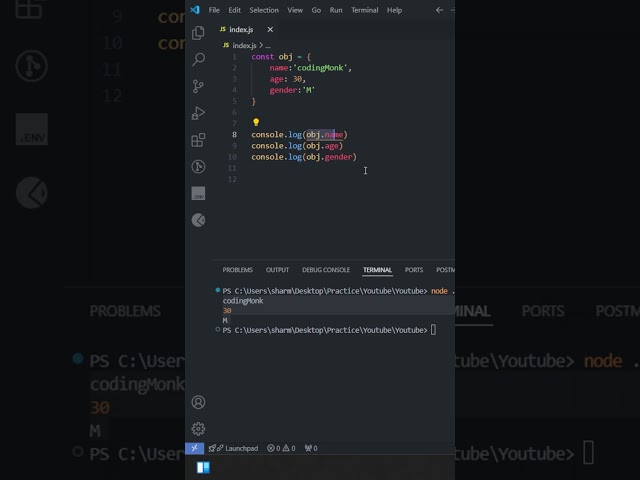Open the Search view in the activity bar
This screenshot has height=480, width=640.
coord(198,59)
